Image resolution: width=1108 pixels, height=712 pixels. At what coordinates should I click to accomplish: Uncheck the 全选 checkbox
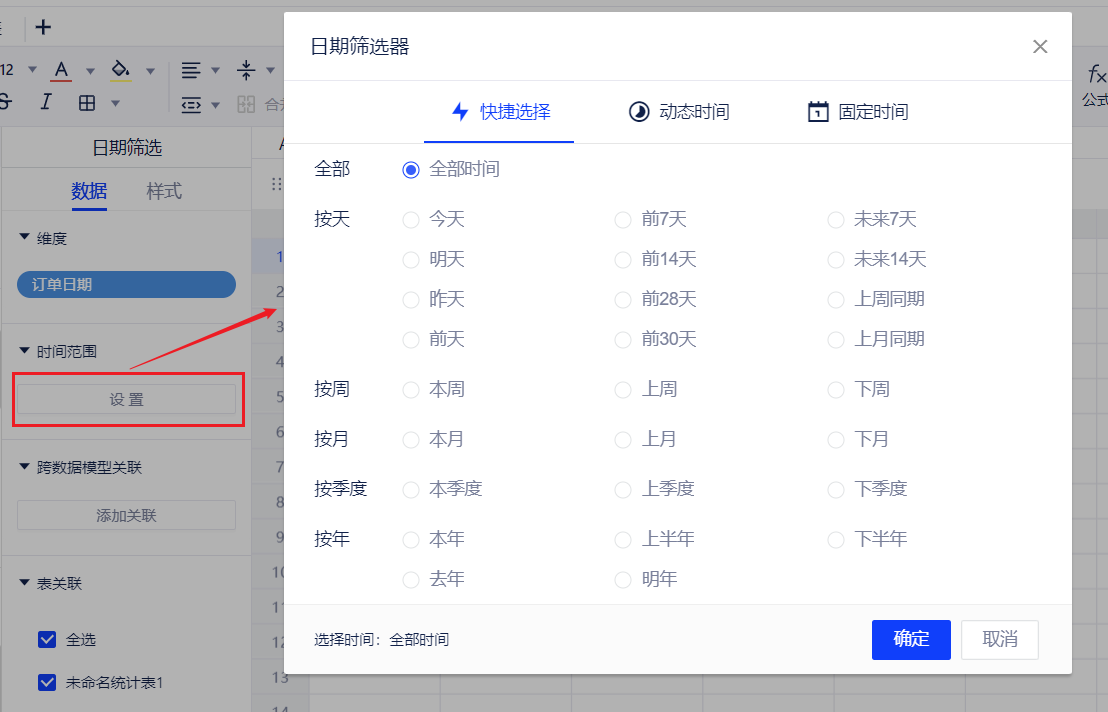pyautogui.click(x=47, y=640)
